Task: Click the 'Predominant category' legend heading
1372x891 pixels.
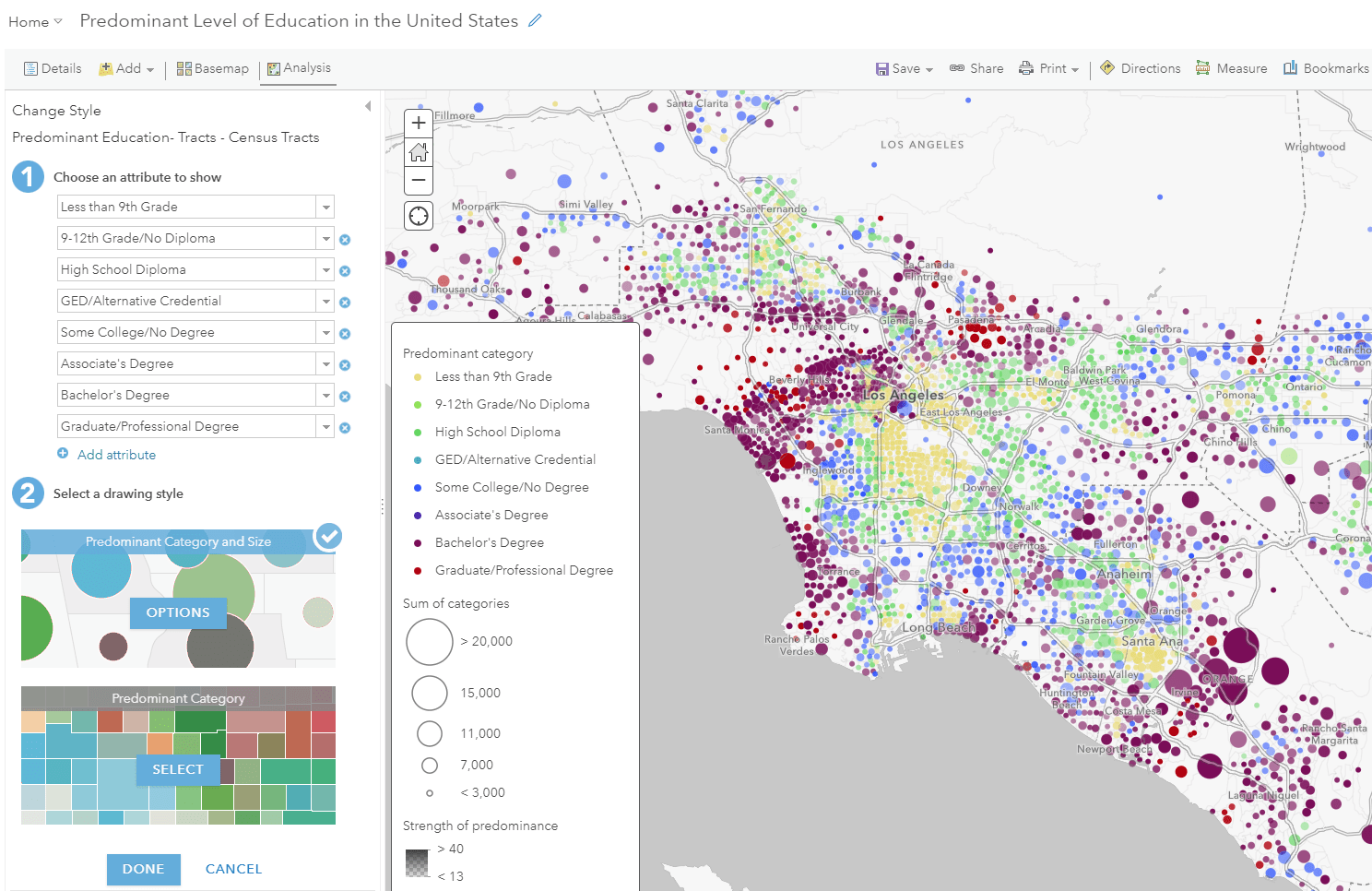Action: (467, 353)
